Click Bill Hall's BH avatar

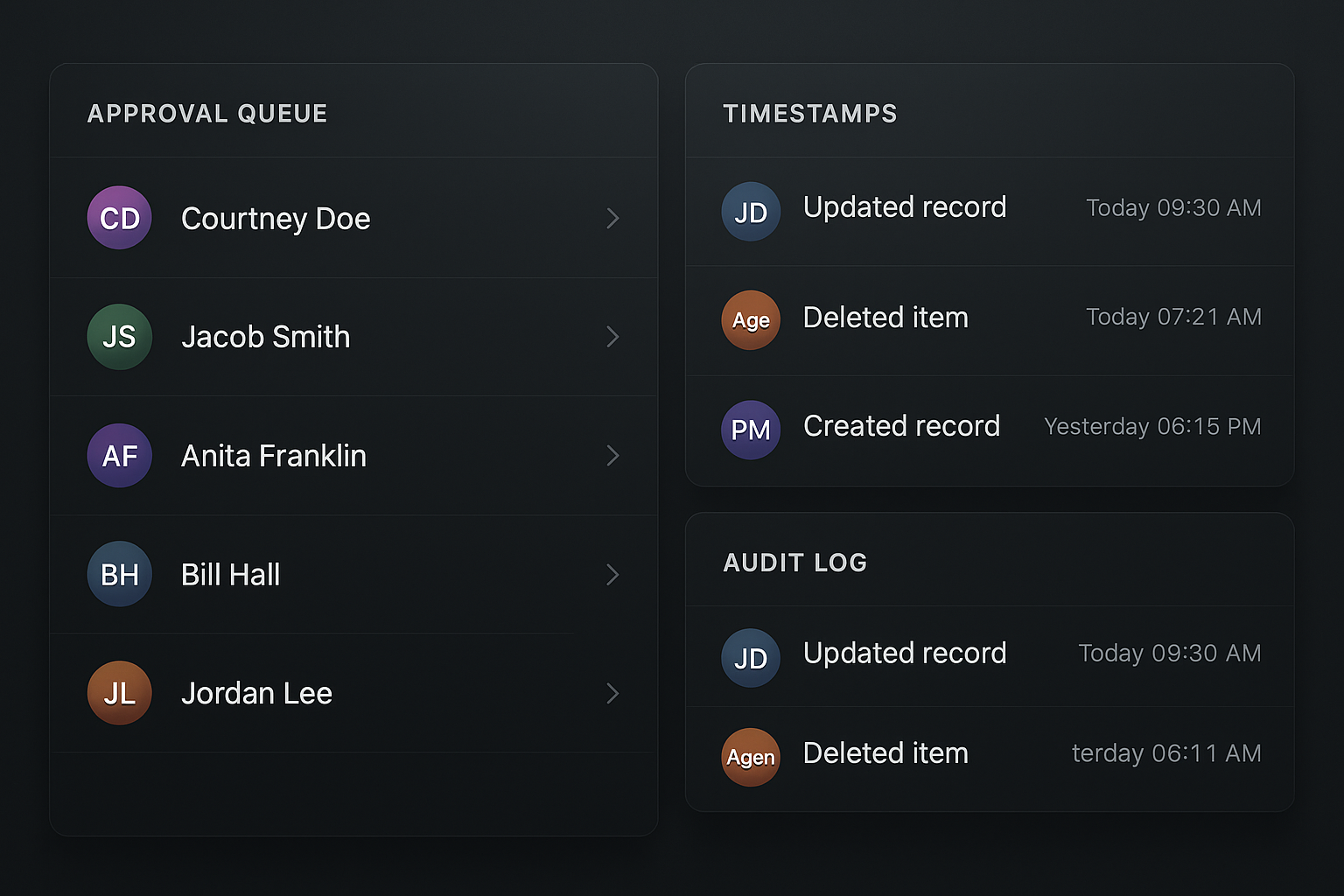[x=120, y=574]
